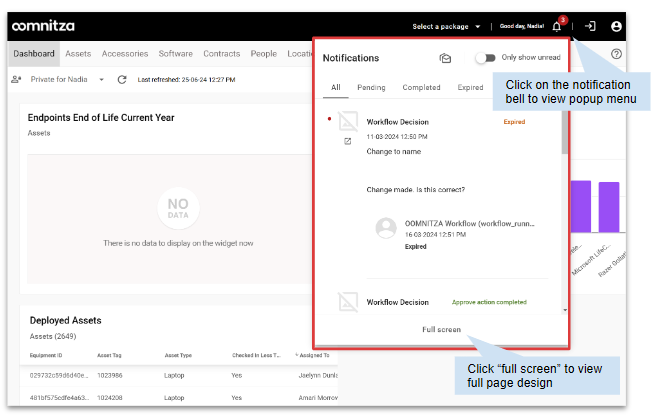Sort by Assigned To column header
The height and width of the screenshot is (416, 660).
tap(312, 355)
